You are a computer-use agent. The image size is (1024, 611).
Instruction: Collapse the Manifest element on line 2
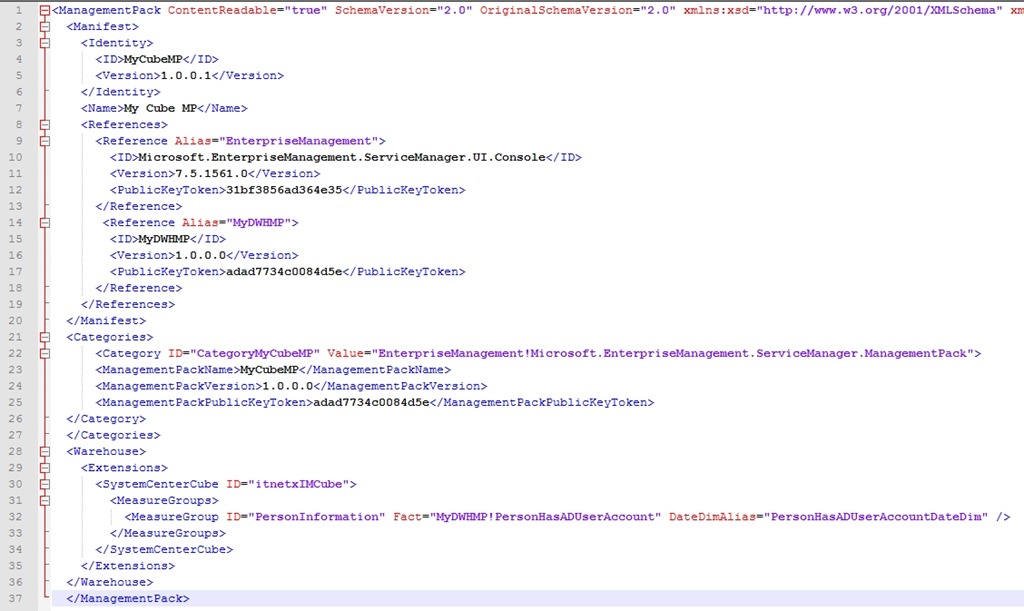pyautogui.click(x=44, y=27)
